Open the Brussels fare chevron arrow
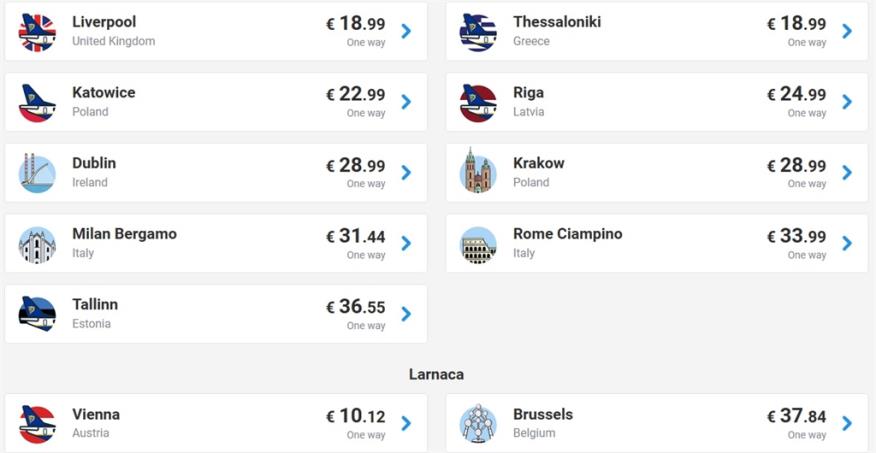 click(847, 423)
